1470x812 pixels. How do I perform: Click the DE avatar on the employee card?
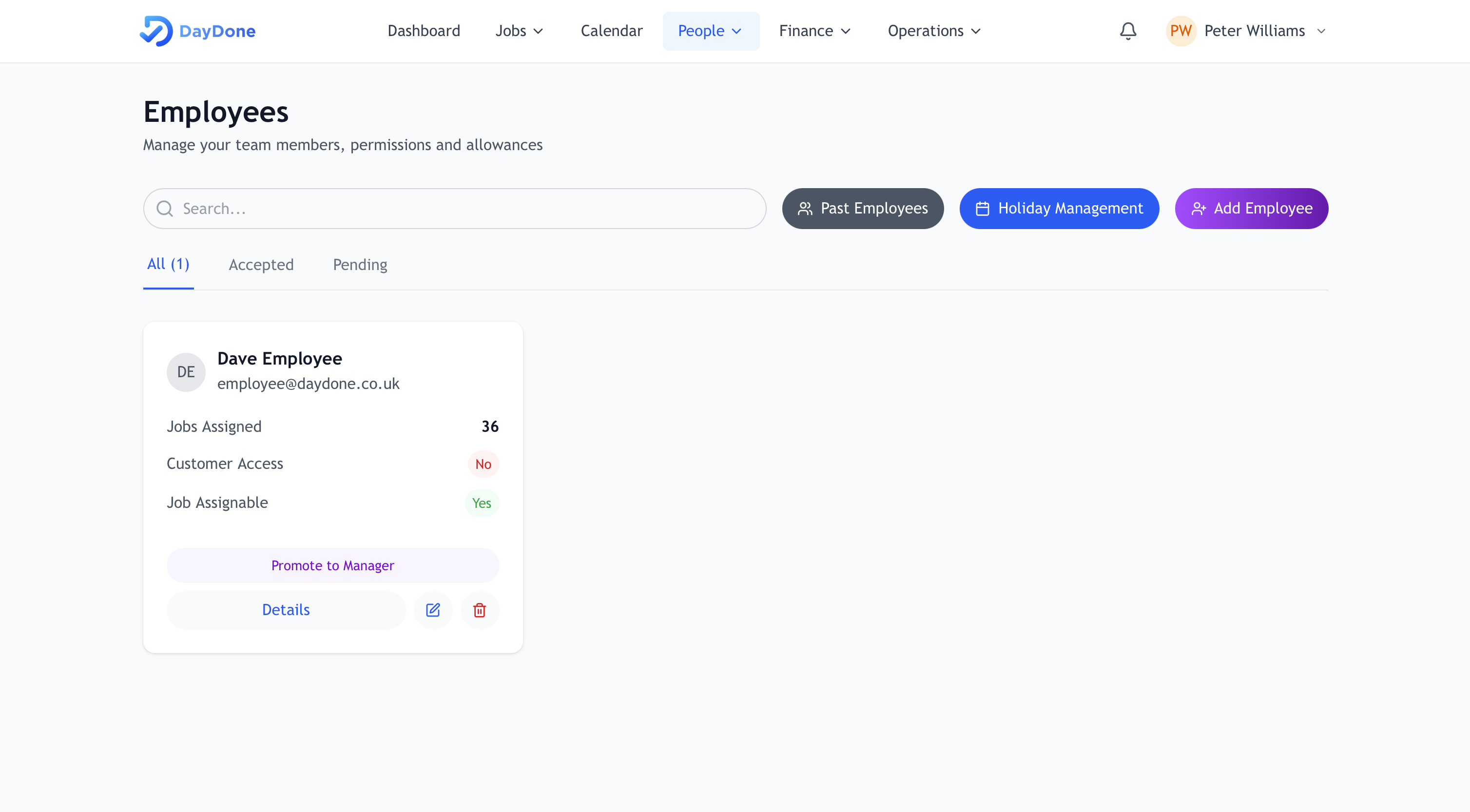pyautogui.click(x=186, y=372)
